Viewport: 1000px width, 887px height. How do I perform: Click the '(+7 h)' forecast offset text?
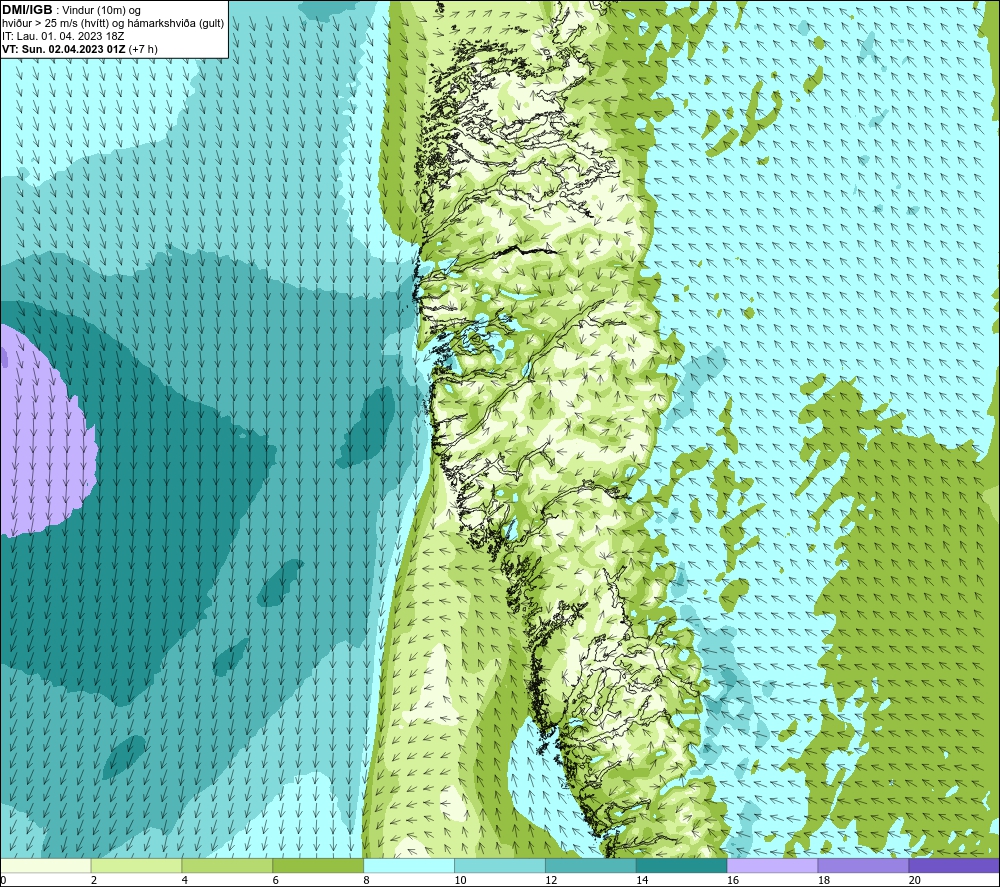click(x=143, y=49)
